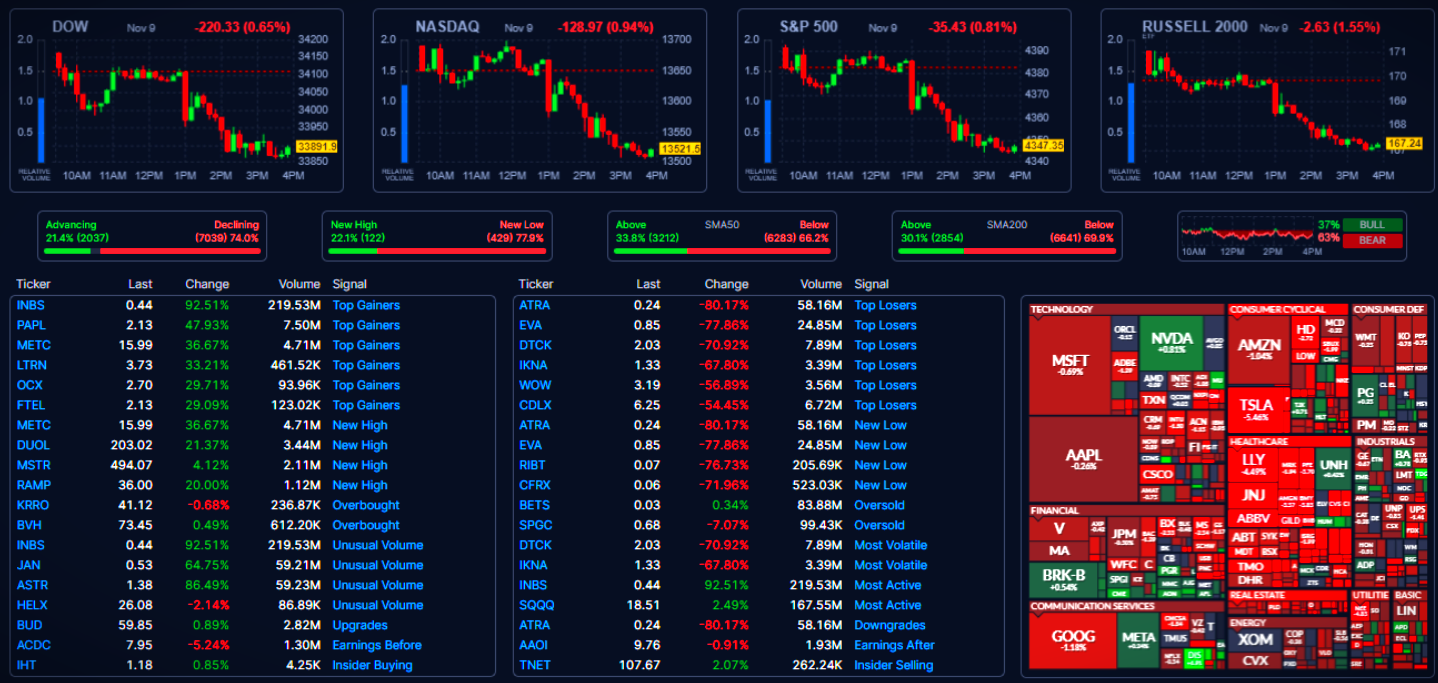This screenshot has height=683, width=1438.
Task: Open the Earnings After signal link
Action: [x=895, y=645]
